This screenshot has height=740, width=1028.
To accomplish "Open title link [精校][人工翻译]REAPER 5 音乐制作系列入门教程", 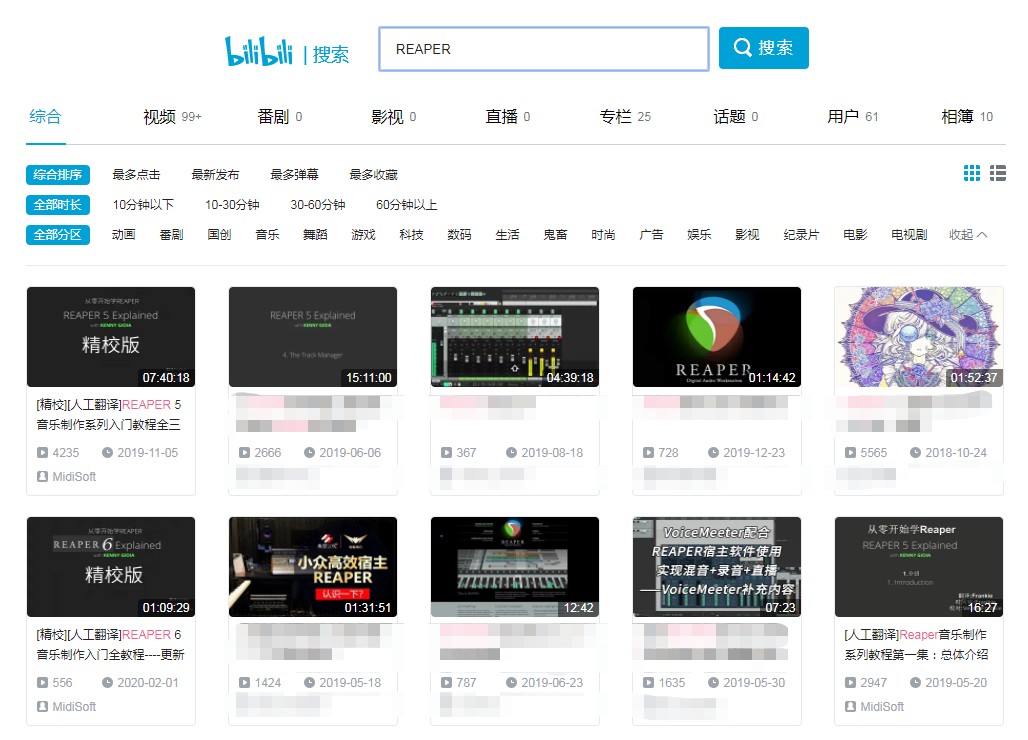I will point(109,415).
